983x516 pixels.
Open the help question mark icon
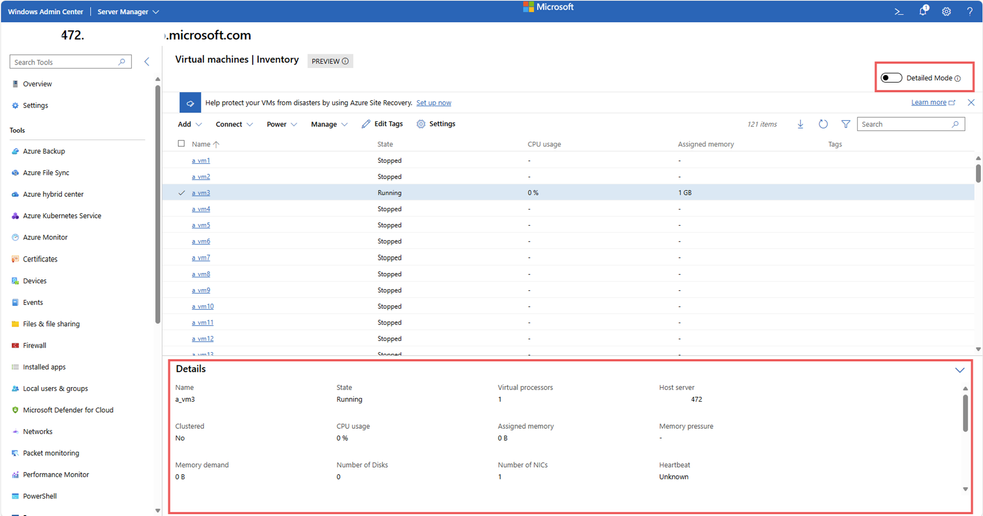pos(969,11)
